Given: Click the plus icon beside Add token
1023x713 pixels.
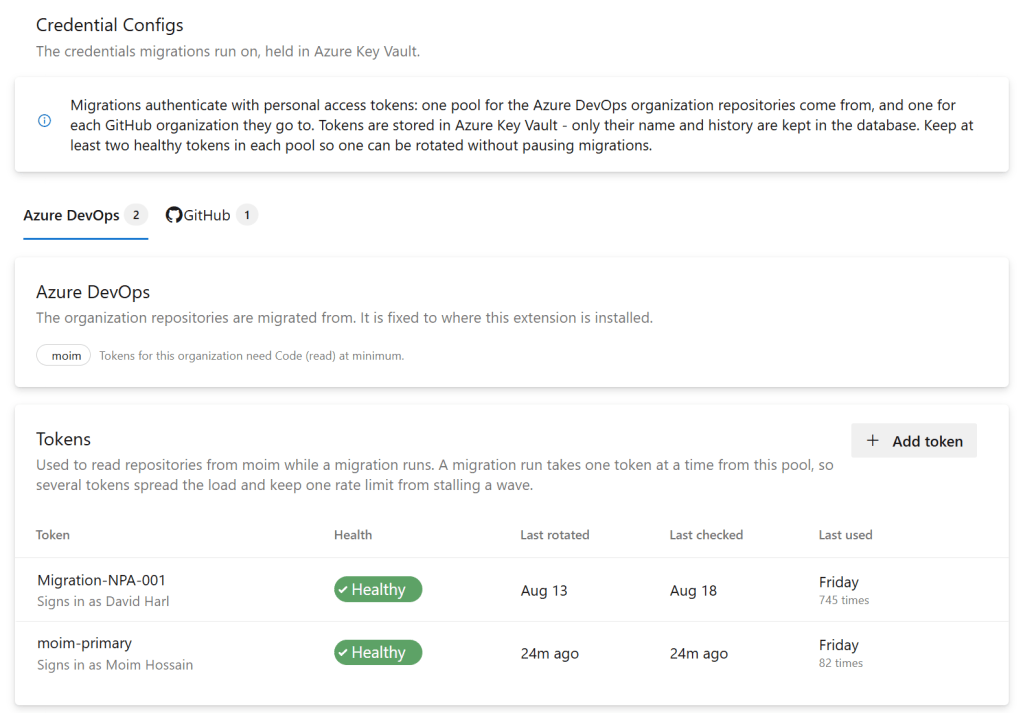Looking at the screenshot, I should click(x=872, y=441).
